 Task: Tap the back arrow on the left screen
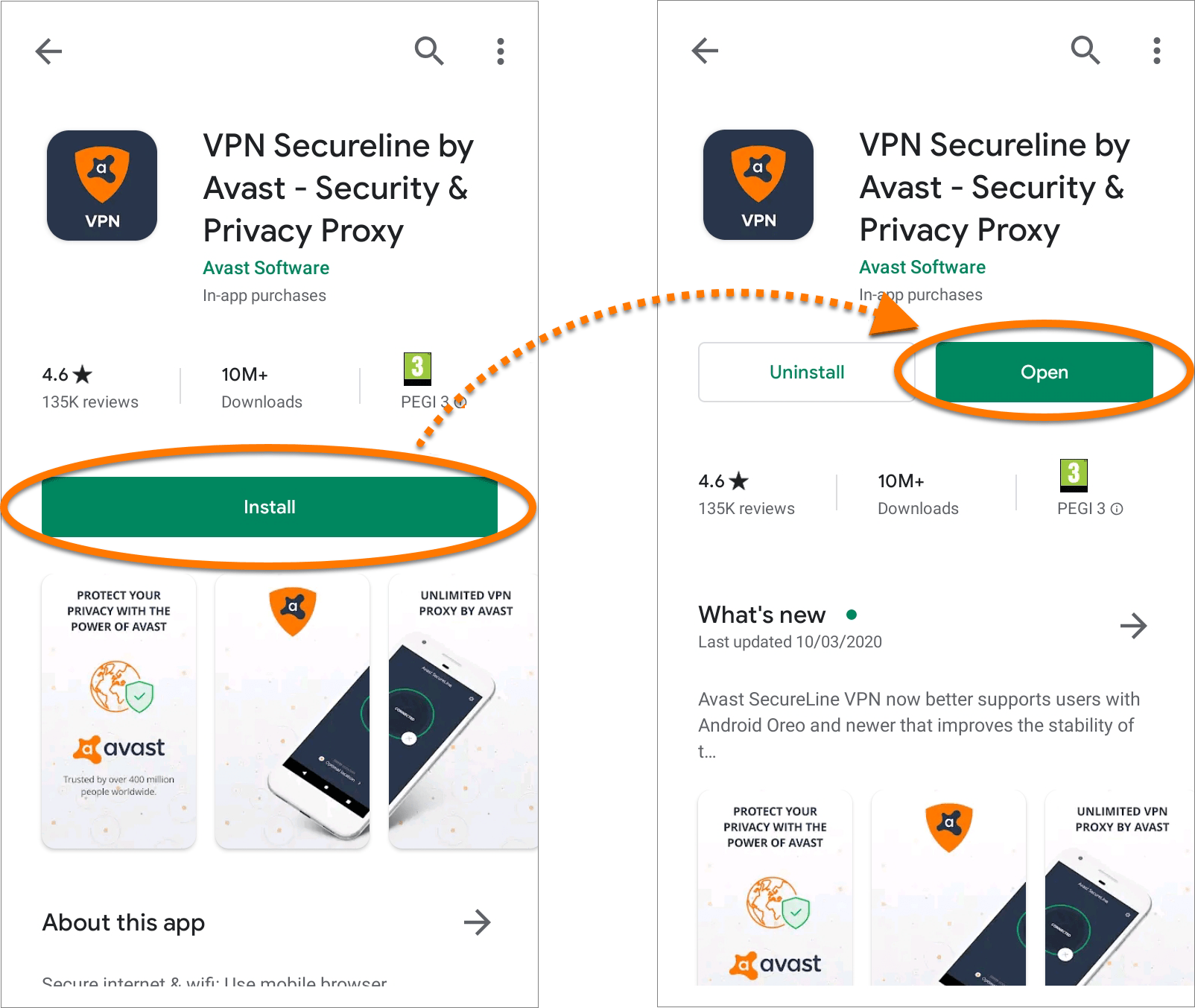click(x=48, y=51)
